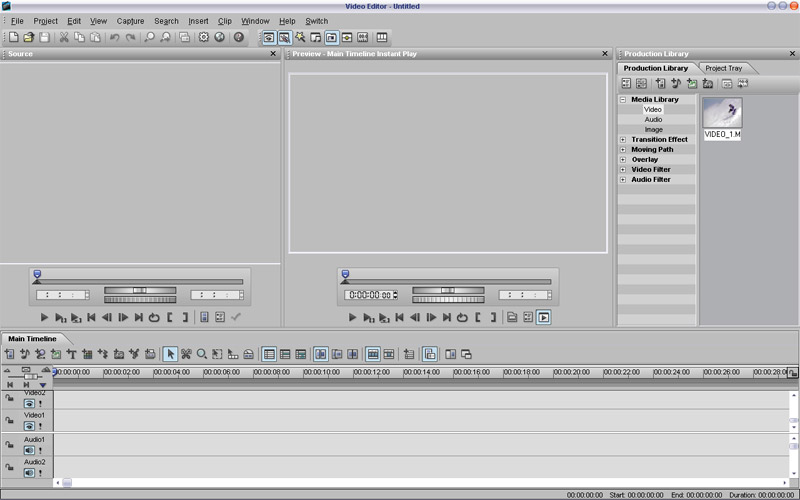Select the VIDEO_1 thumbnail in library

point(722,113)
